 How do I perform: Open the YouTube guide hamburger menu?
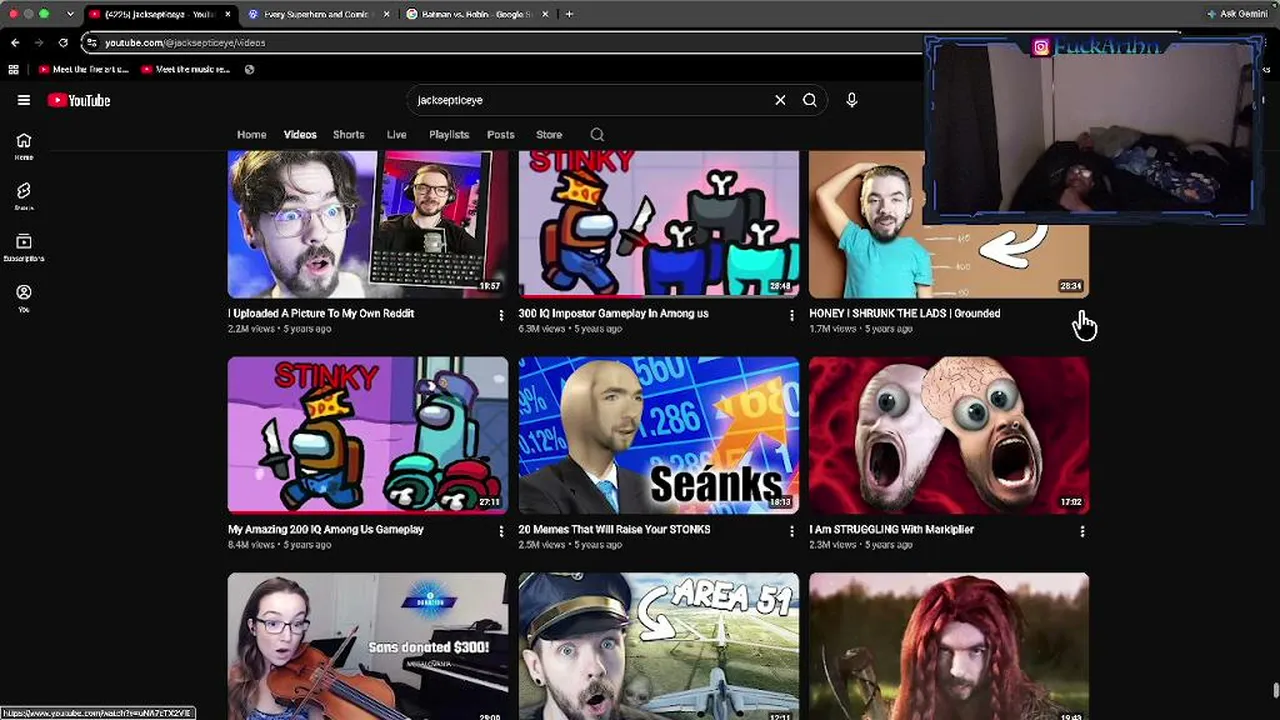pyautogui.click(x=24, y=100)
